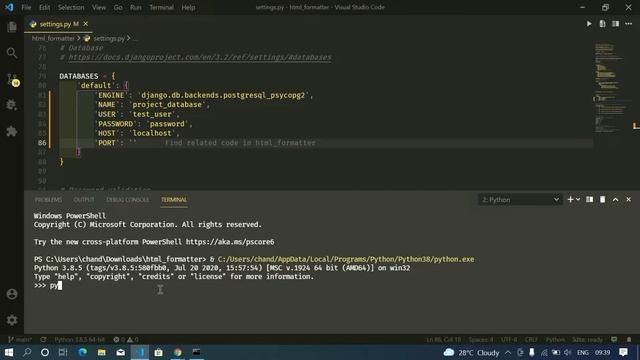The width and height of the screenshot is (640, 360).
Task: Kill the terminal with trash icon
Action: (x=602, y=200)
